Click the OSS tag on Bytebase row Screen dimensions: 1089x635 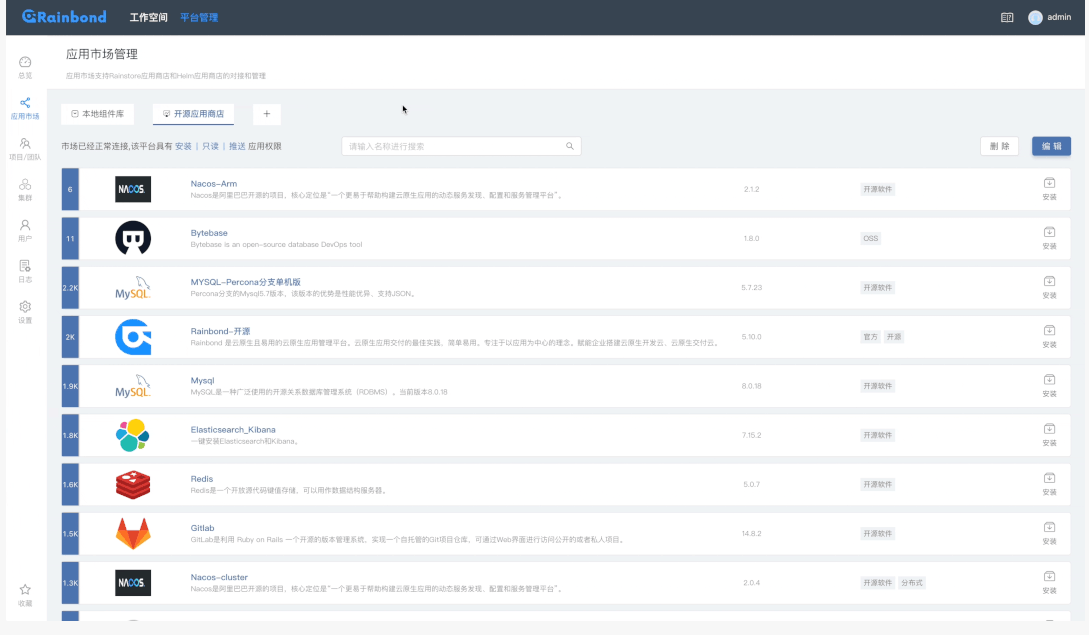[x=870, y=238]
